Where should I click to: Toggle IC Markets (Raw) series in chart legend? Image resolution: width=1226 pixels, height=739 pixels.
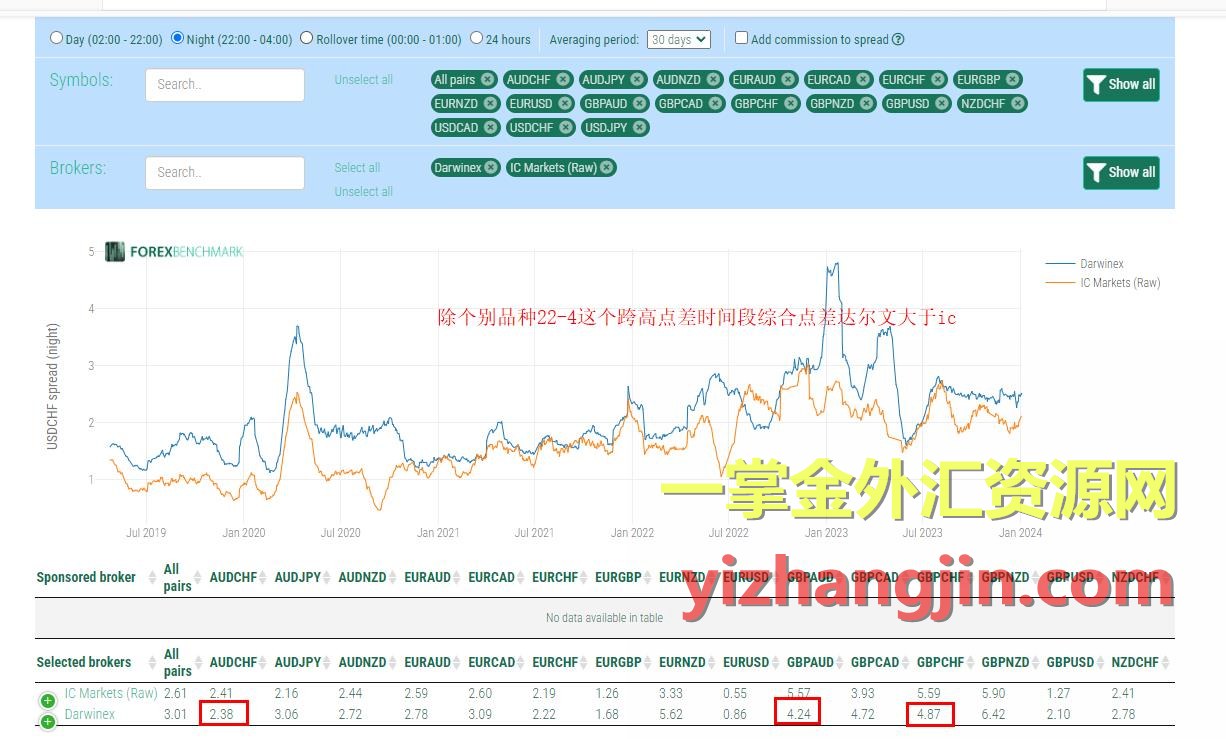click(x=1103, y=283)
